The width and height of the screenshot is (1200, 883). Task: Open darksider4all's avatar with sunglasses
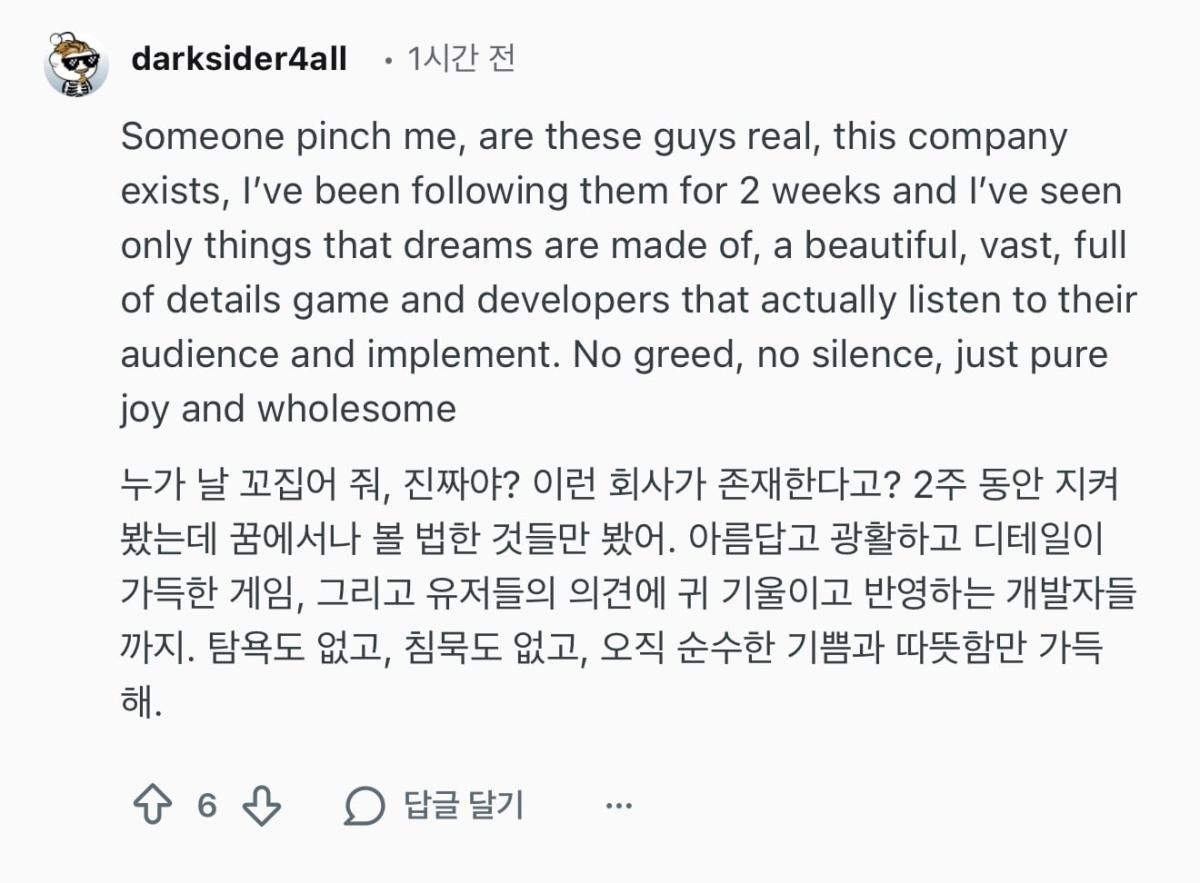pos(76,64)
